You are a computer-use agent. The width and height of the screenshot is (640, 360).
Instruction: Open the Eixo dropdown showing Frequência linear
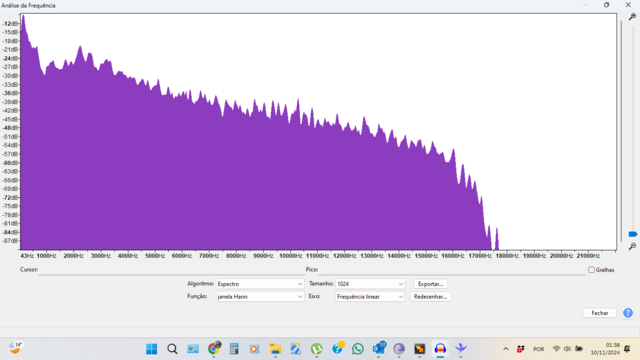(370, 297)
